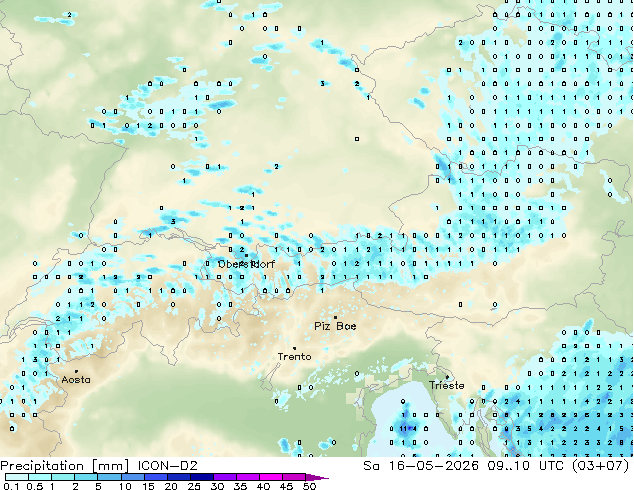The image size is (634, 490).
Task: Click the legend value label '0.5'
Action: click(34, 486)
